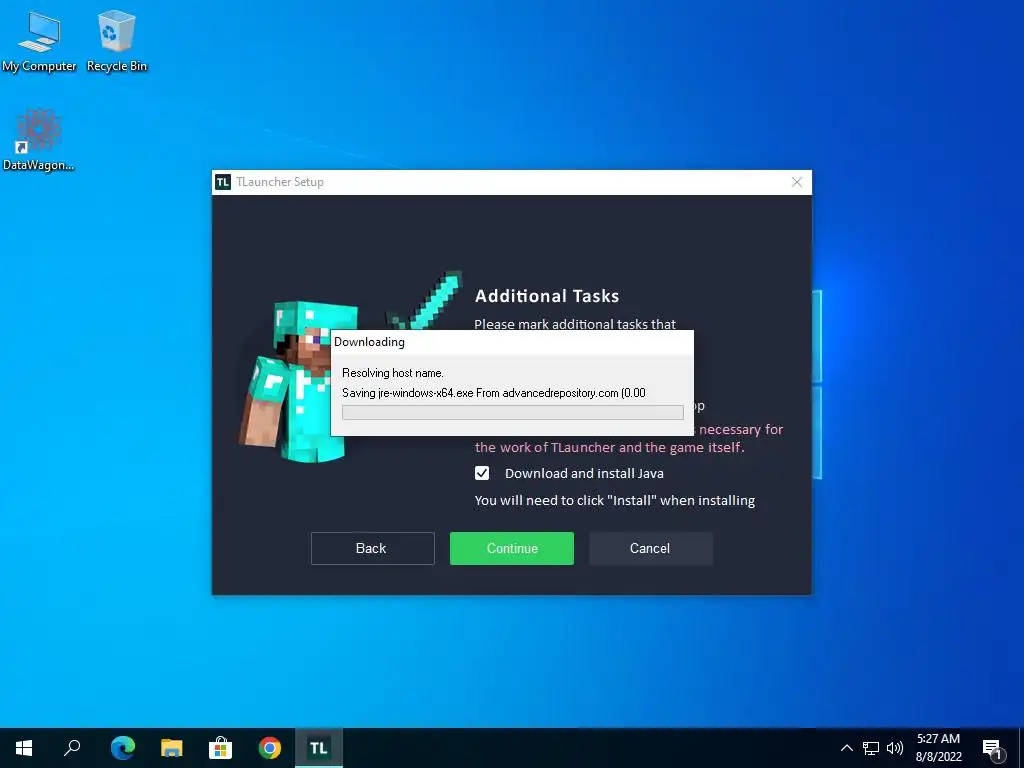Image resolution: width=1024 pixels, height=768 pixels.
Task: Click the download progress bar
Action: (x=513, y=412)
